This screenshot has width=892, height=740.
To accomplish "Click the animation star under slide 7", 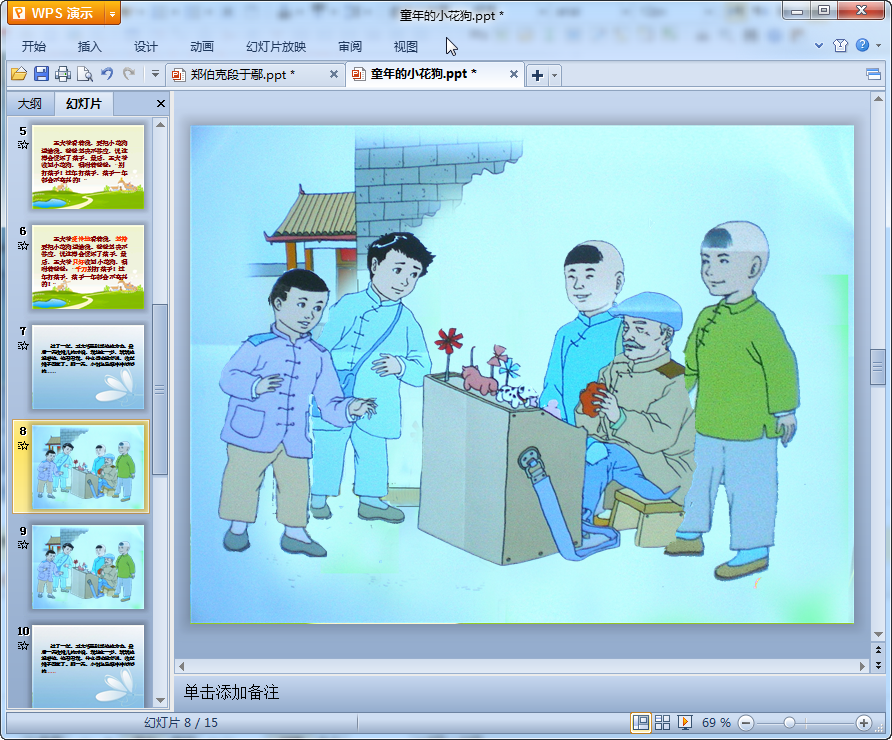I will (23, 345).
